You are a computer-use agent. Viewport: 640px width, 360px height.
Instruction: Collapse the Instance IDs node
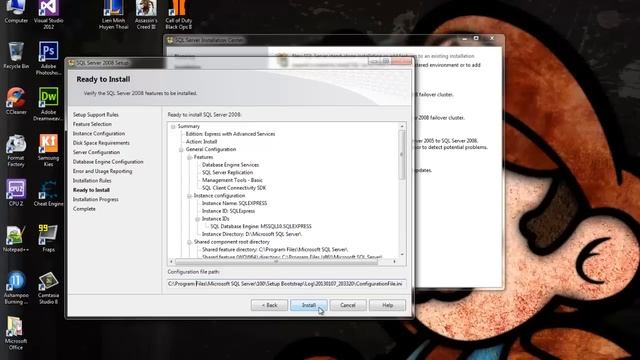(198, 219)
